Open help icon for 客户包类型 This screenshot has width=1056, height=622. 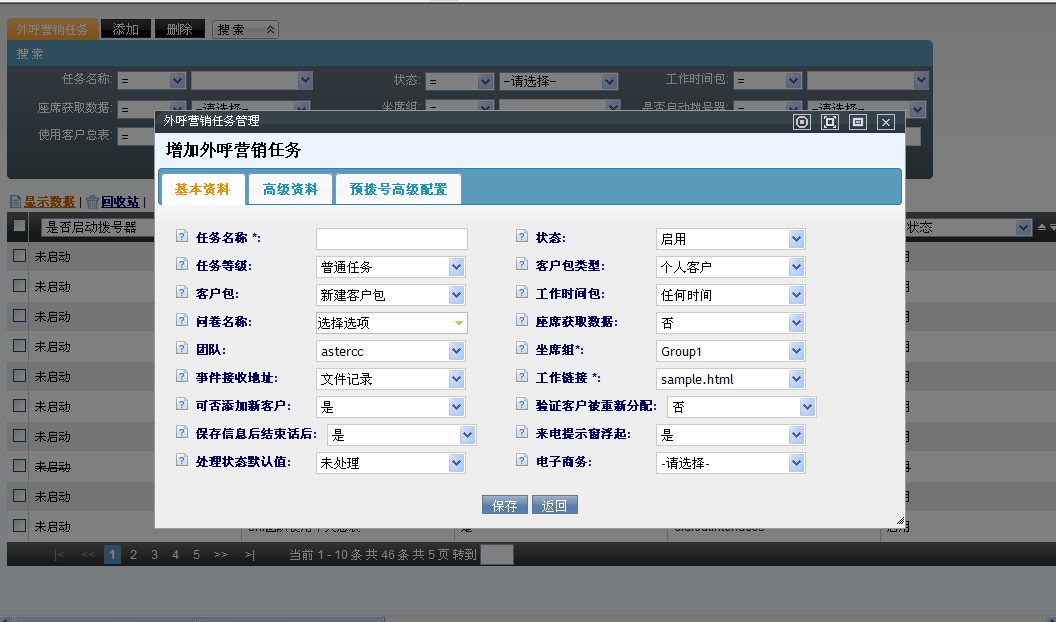tap(522, 265)
